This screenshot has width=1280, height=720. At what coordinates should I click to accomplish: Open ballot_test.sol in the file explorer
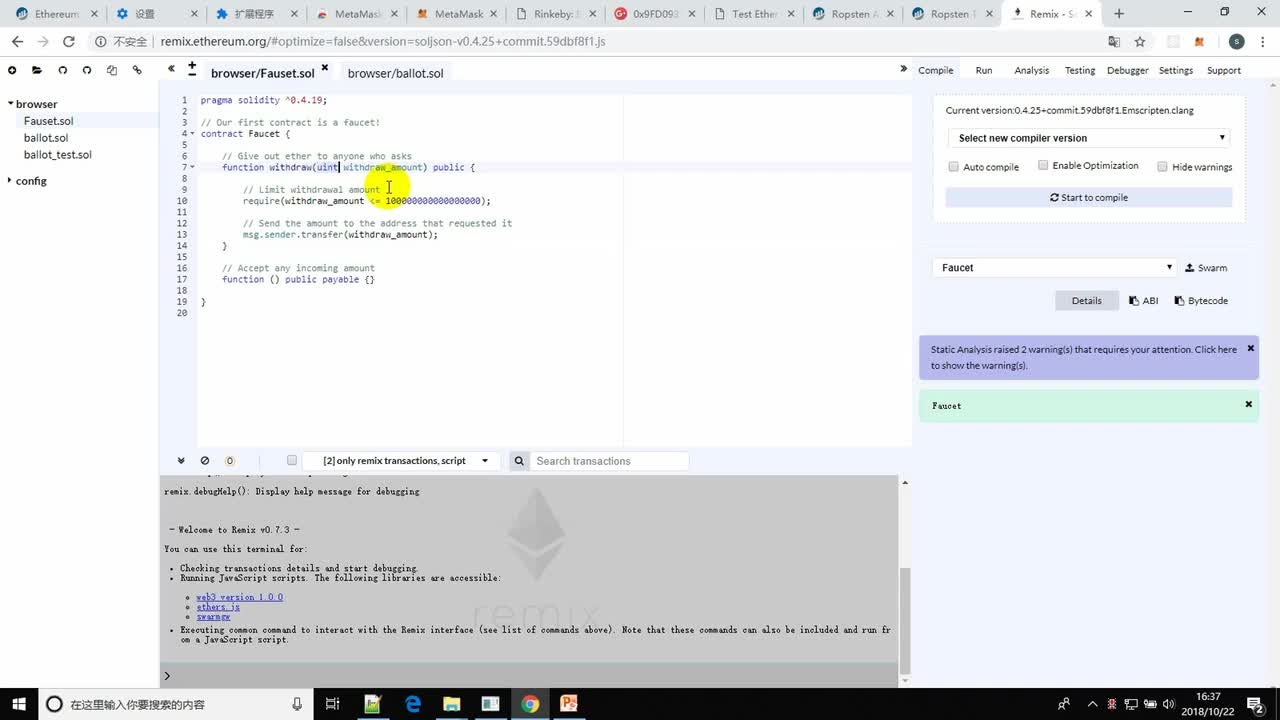point(57,155)
